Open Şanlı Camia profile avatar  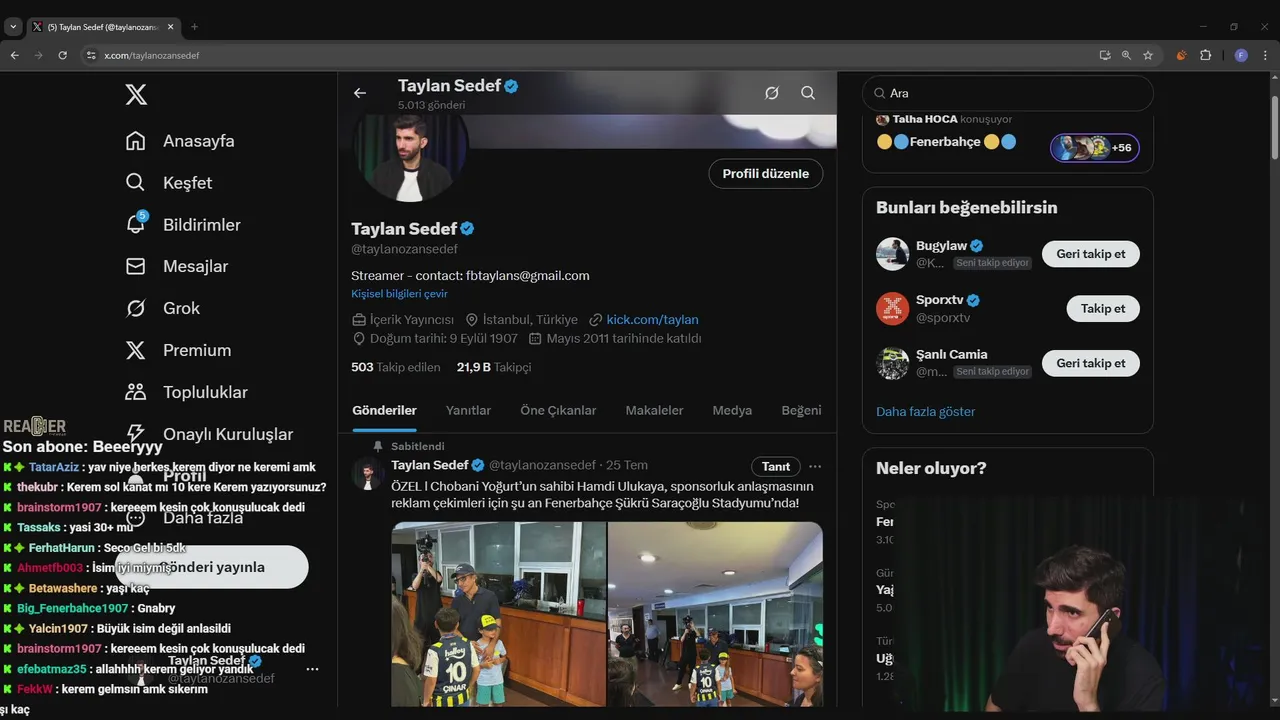[x=892, y=364]
